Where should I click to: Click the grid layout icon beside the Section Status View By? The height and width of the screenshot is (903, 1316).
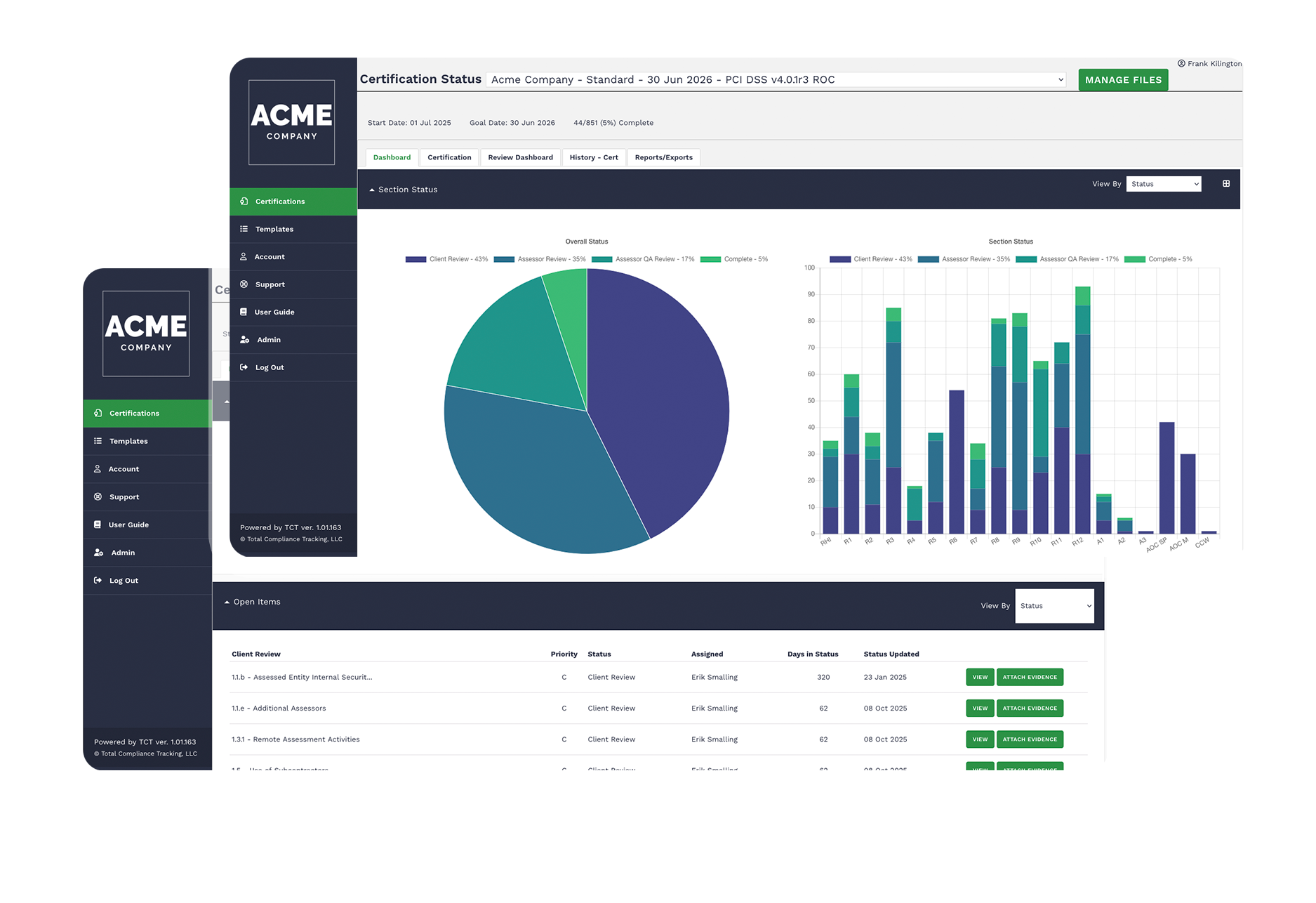click(x=1226, y=184)
